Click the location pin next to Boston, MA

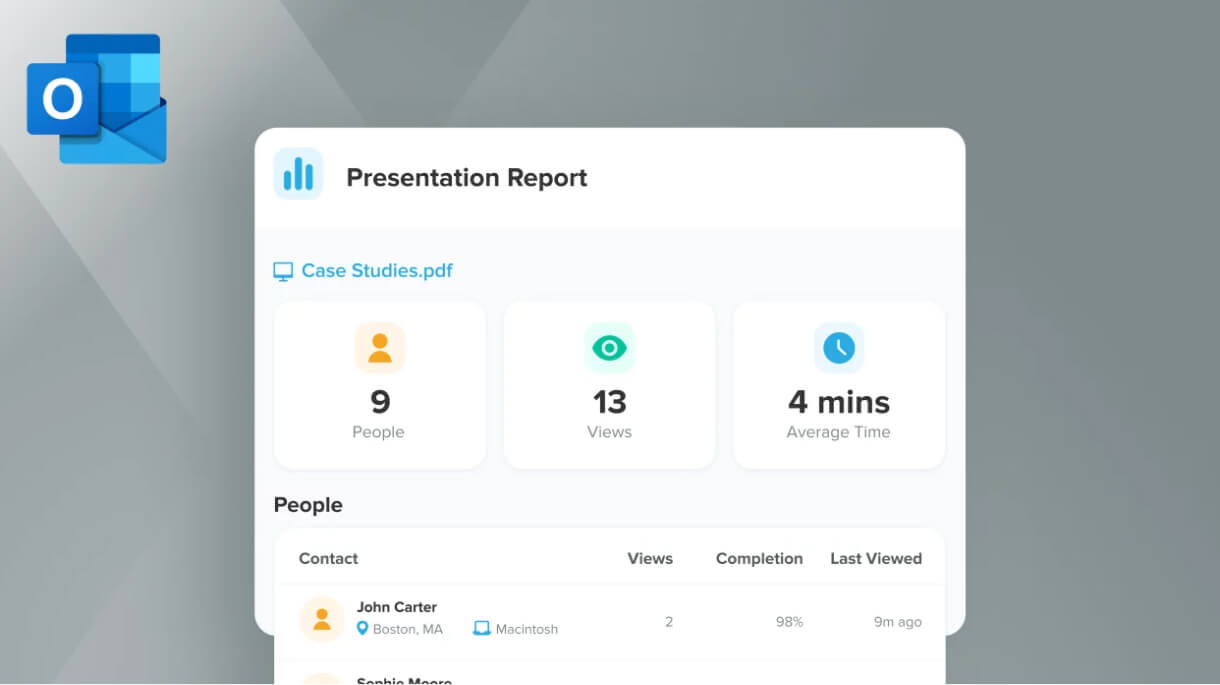(x=363, y=628)
